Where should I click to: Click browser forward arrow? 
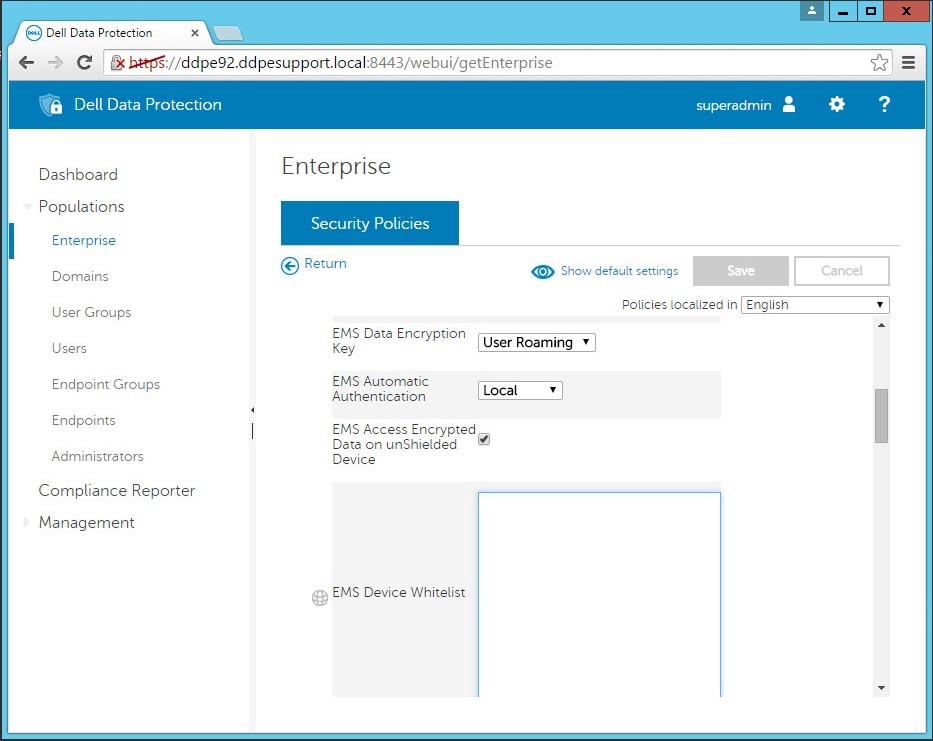point(55,62)
